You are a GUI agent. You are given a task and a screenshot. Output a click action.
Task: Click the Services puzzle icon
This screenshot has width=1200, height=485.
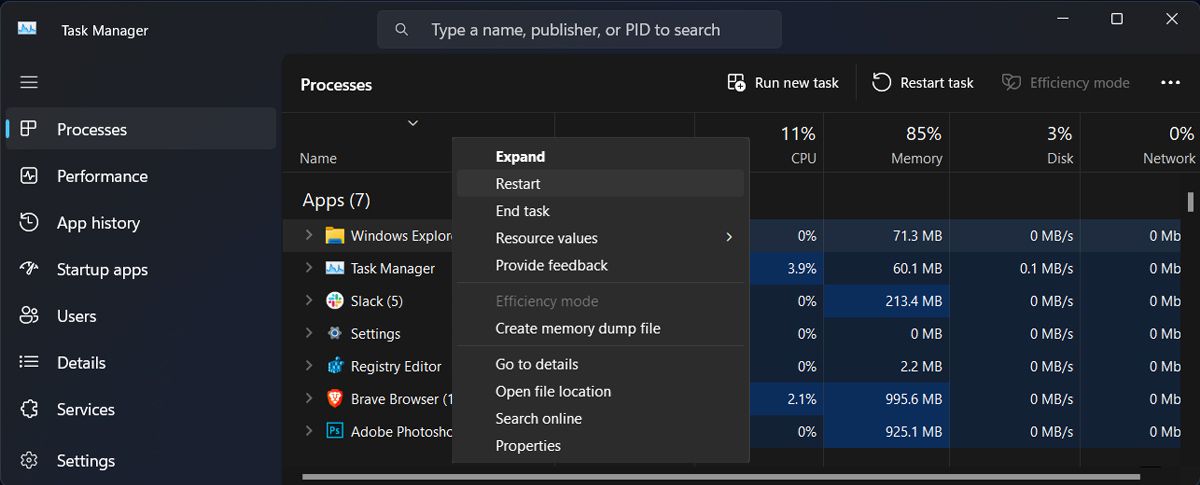click(29, 409)
